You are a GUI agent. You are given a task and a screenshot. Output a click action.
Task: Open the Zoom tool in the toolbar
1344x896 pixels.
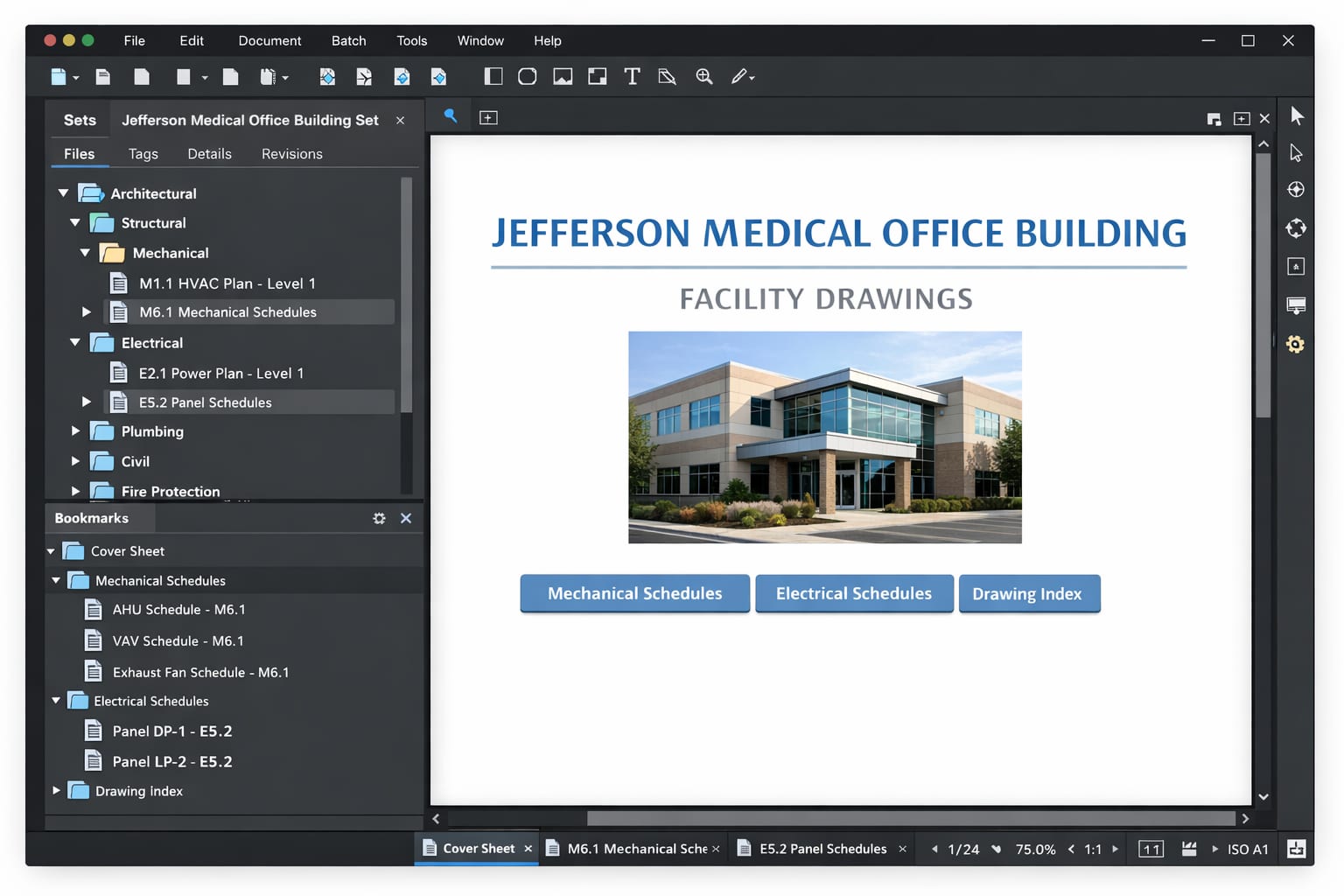point(703,77)
